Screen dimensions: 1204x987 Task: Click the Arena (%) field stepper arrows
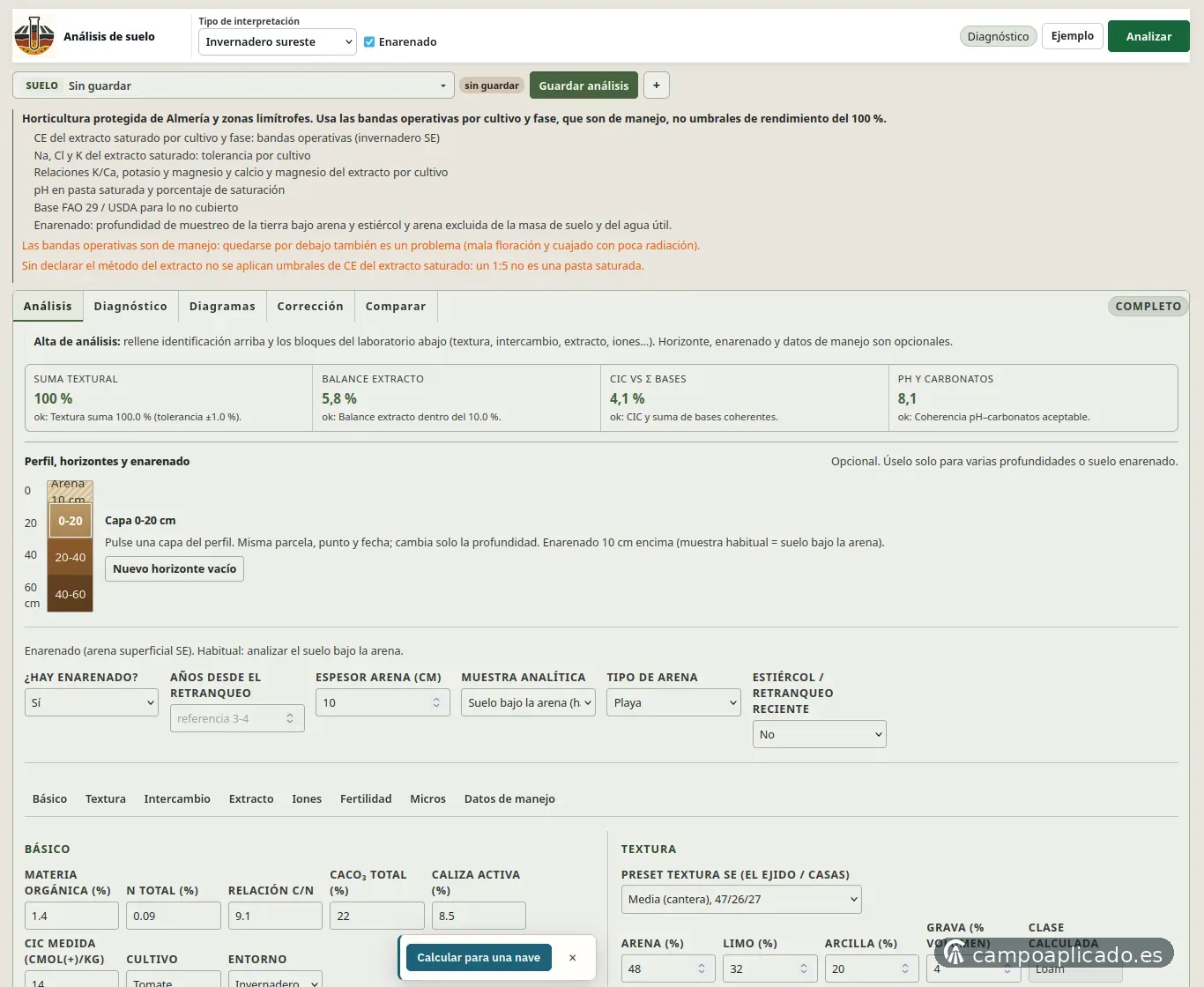point(702,968)
